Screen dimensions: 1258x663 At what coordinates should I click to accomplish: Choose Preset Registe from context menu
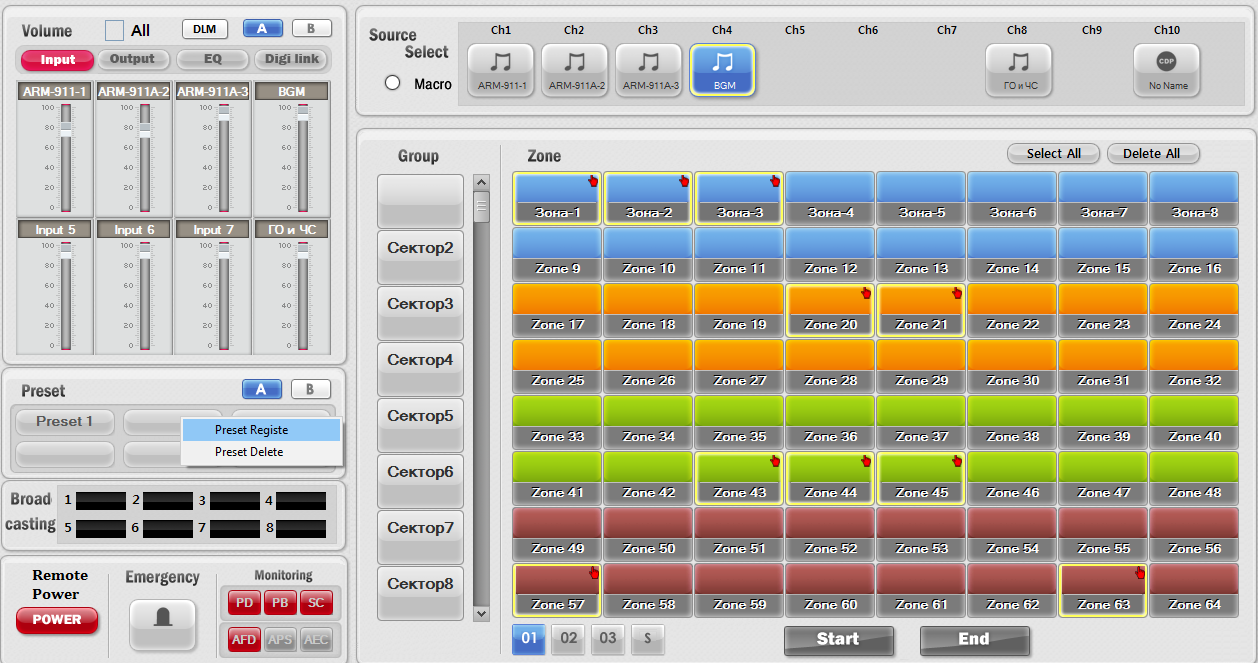[261, 430]
